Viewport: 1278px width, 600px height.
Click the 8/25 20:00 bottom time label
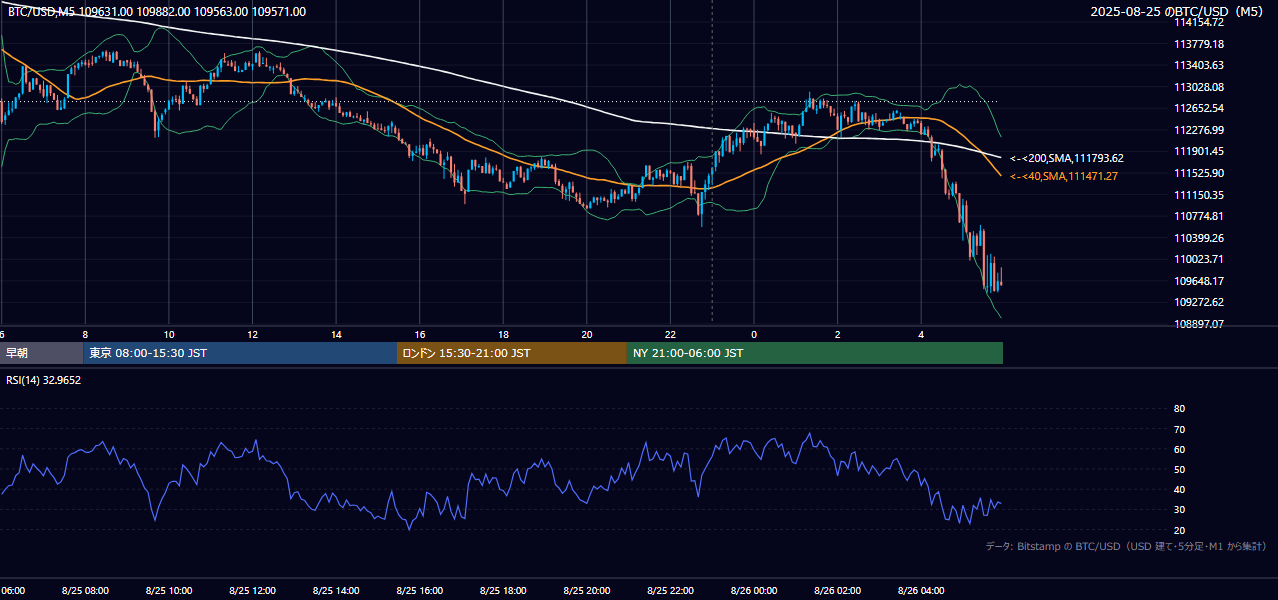tap(587, 591)
